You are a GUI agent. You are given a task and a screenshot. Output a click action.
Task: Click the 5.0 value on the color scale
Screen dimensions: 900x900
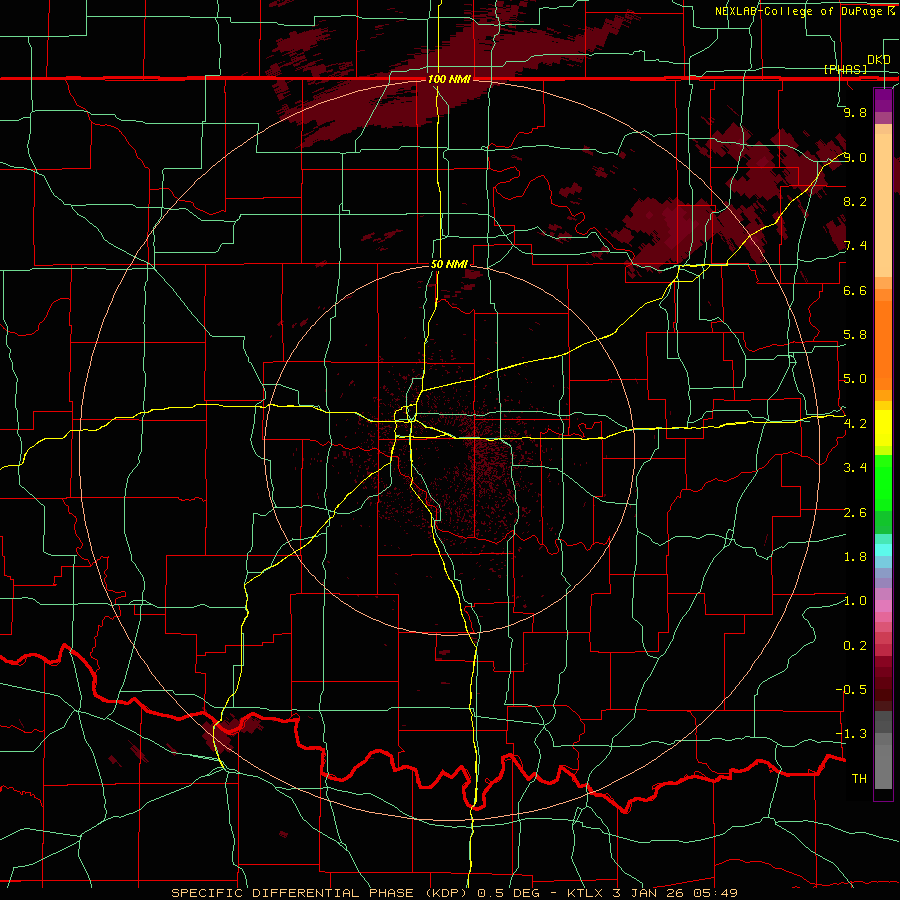(x=855, y=379)
